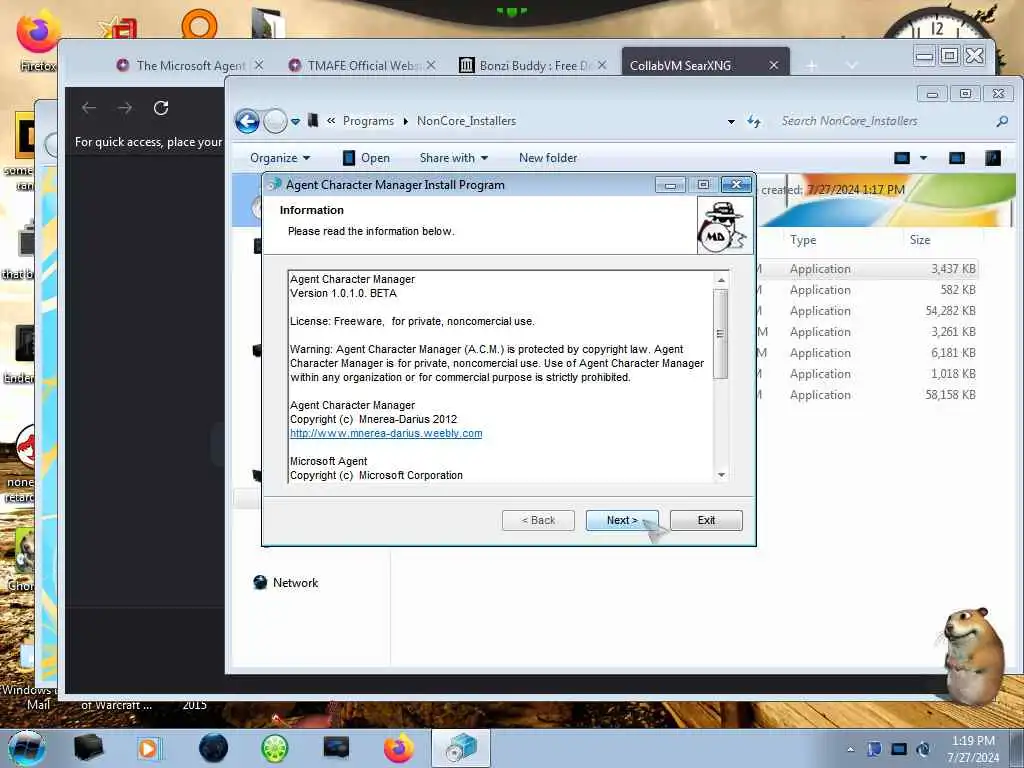Close the Bonzi Buddy tab
1024x768 pixels.
602,65
